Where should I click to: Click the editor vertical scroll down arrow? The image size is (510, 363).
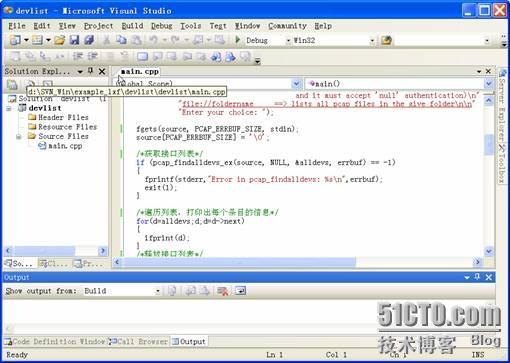pyautogui.click(x=488, y=251)
